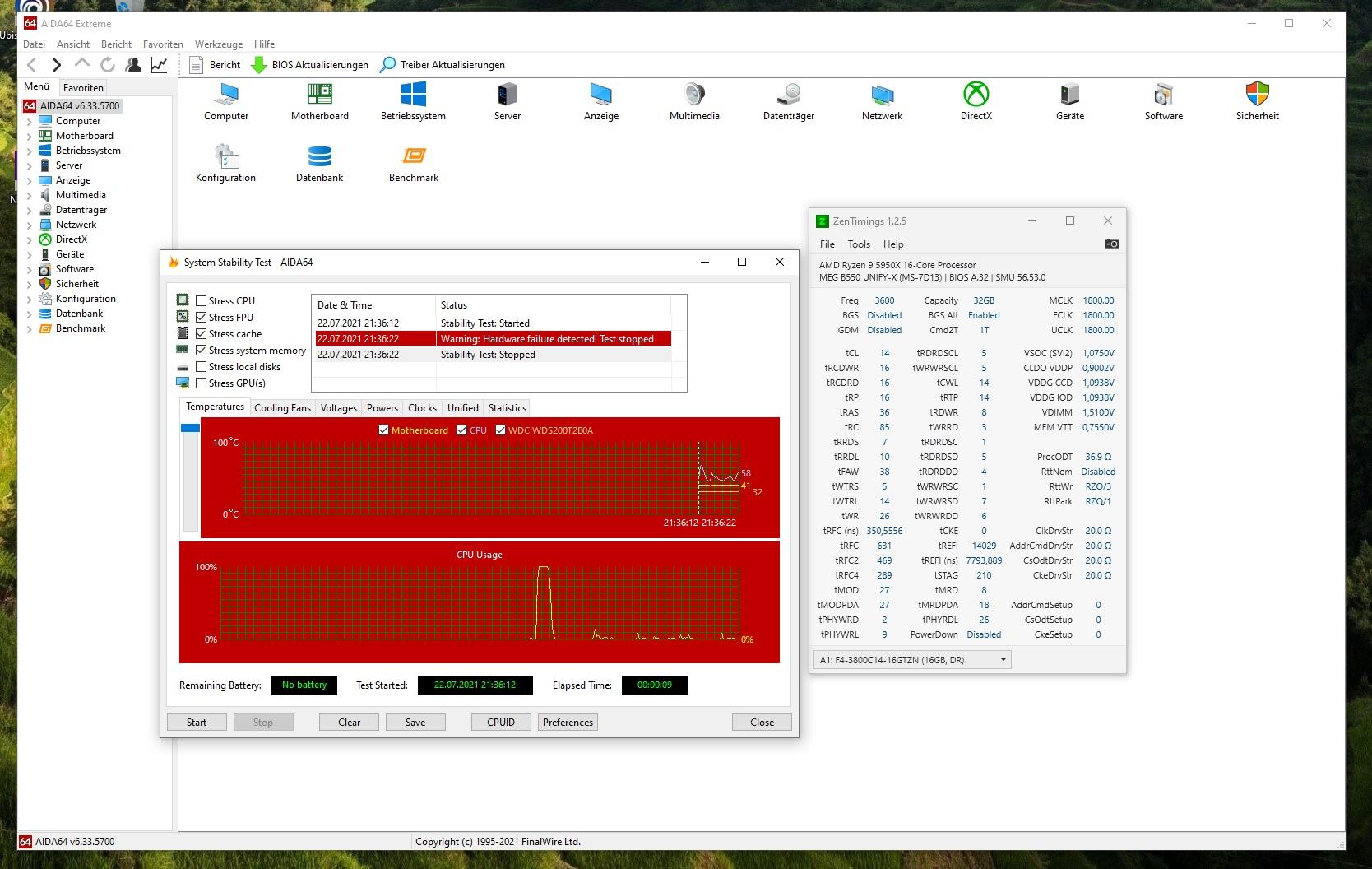Screen dimensions: 1372x869
Task: Click the back navigation arrow in toolbar
Action: point(32,65)
